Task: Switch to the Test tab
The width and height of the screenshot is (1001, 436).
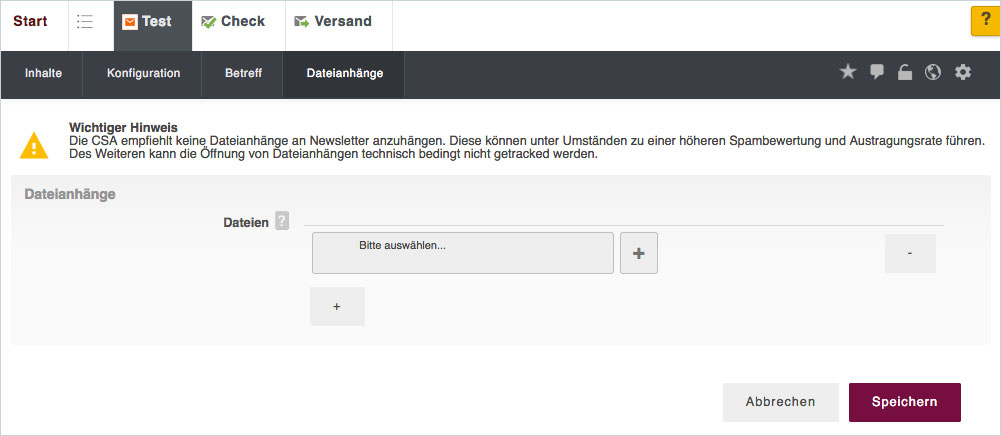Action: click(147, 22)
